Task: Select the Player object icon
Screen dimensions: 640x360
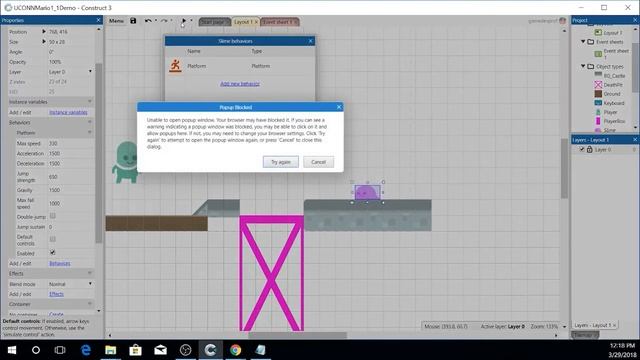Action: coord(598,112)
